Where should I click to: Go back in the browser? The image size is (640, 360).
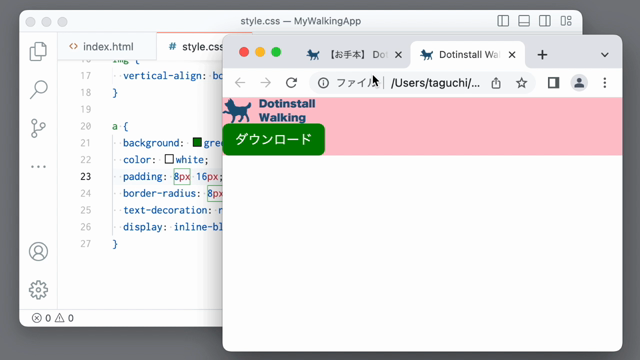pos(240,83)
